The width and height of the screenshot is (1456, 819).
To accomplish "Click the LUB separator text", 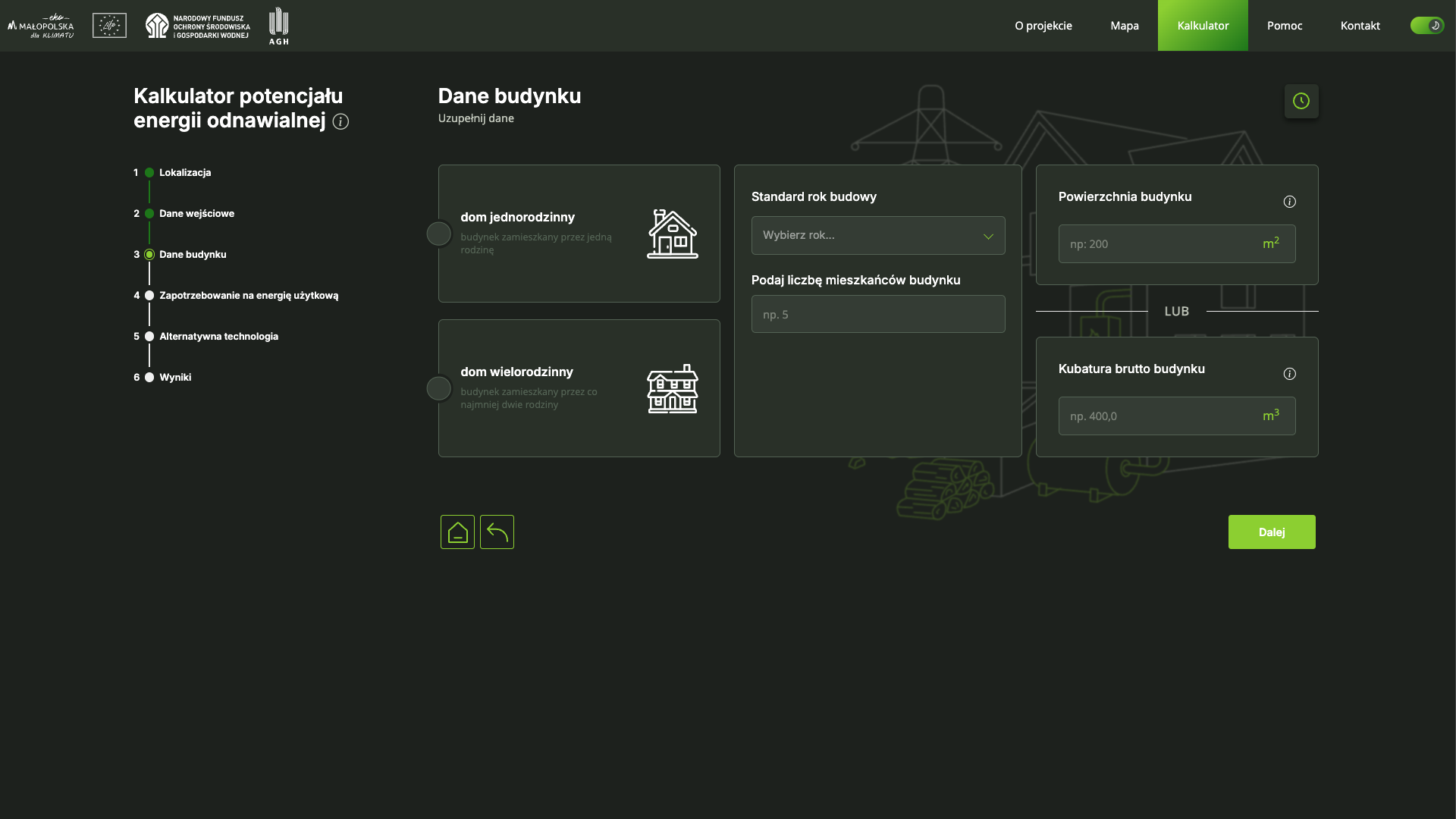I will pyautogui.click(x=1177, y=312).
